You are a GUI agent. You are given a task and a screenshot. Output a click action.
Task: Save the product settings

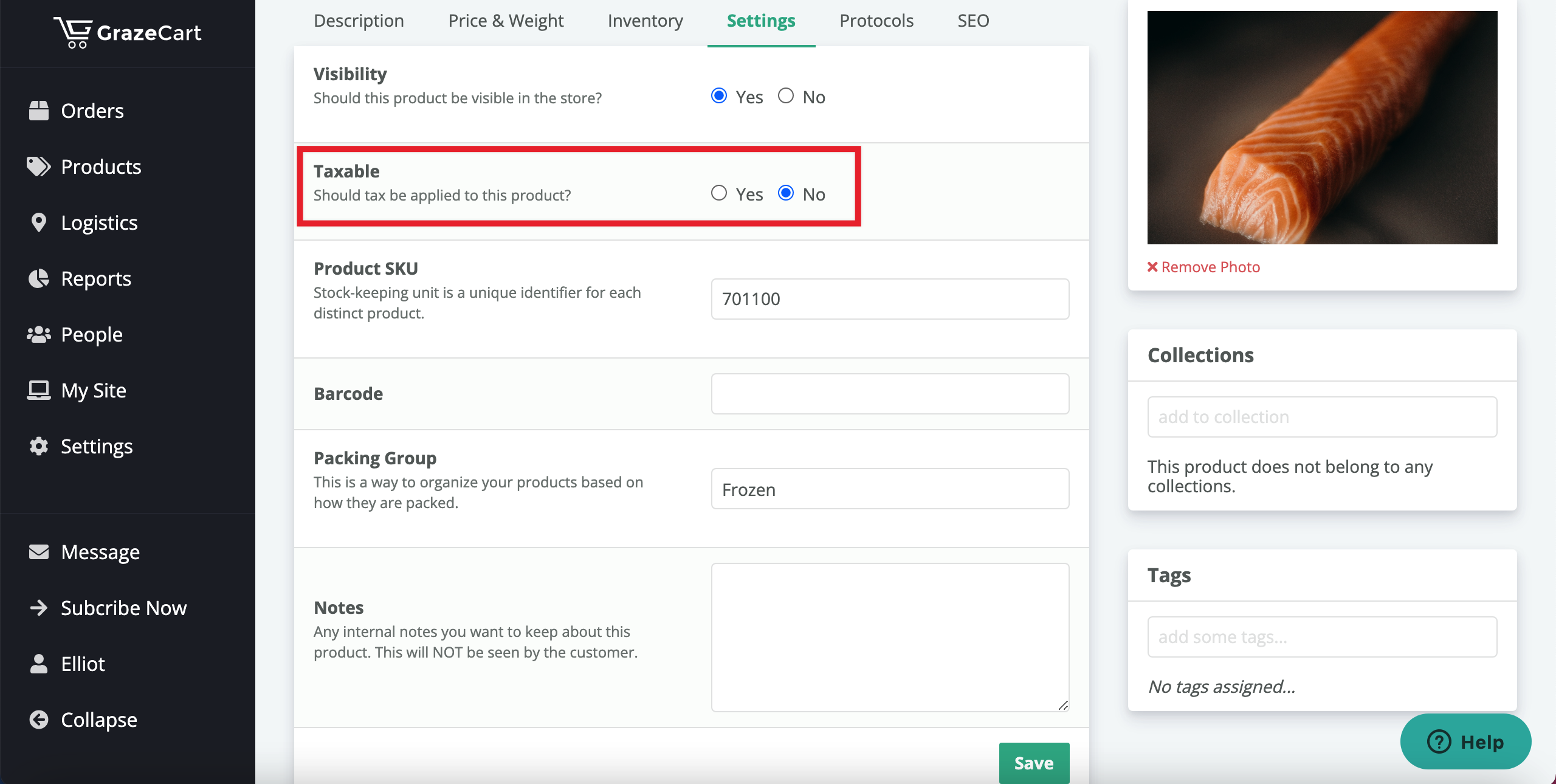click(1034, 763)
